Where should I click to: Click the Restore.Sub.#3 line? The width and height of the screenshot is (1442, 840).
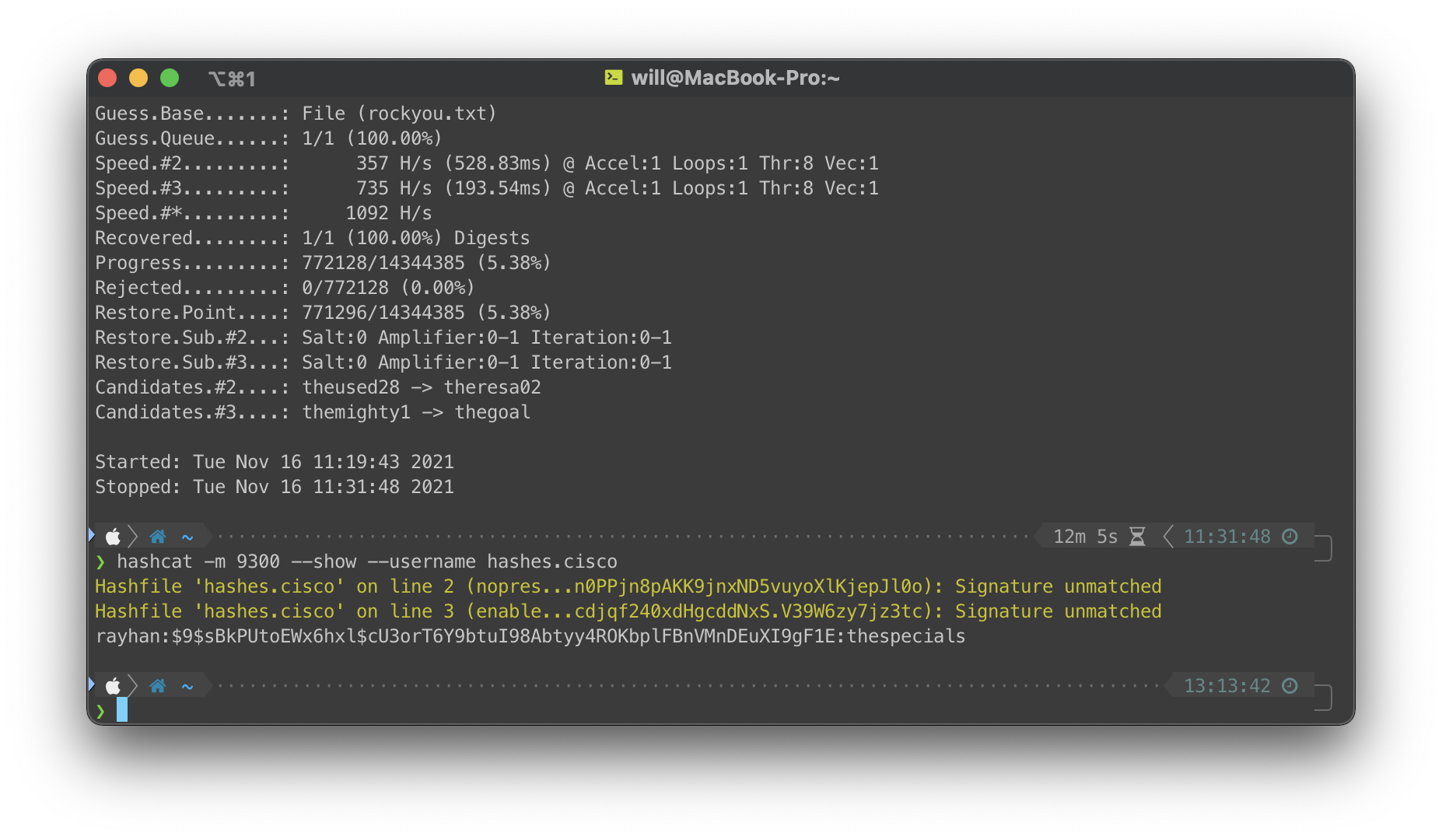tap(383, 362)
